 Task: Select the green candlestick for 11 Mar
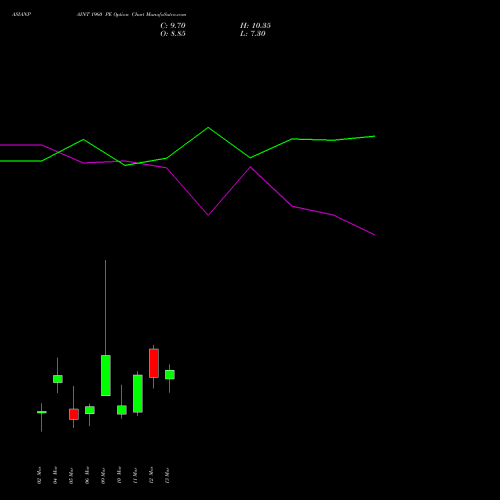(x=138, y=394)
